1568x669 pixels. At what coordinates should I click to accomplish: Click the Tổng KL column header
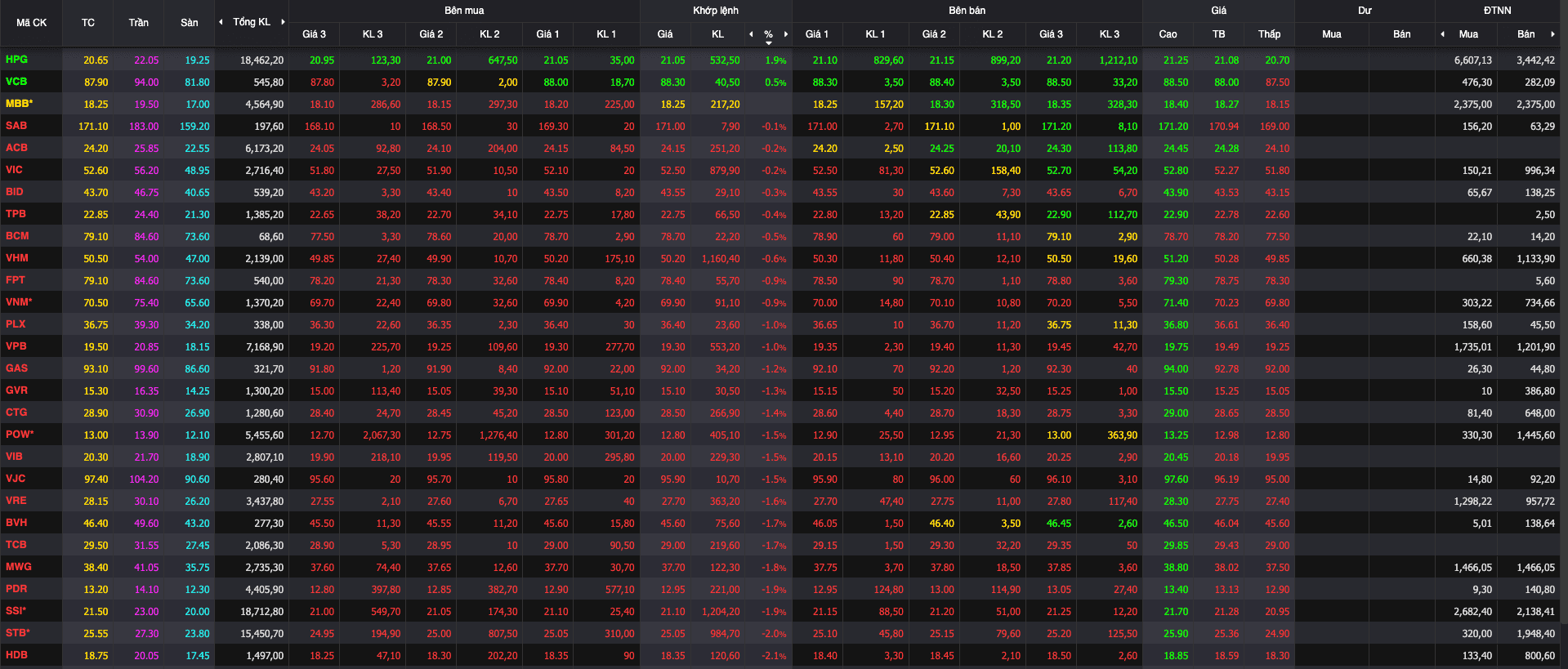pyautogui.click(x=252, y=22)
